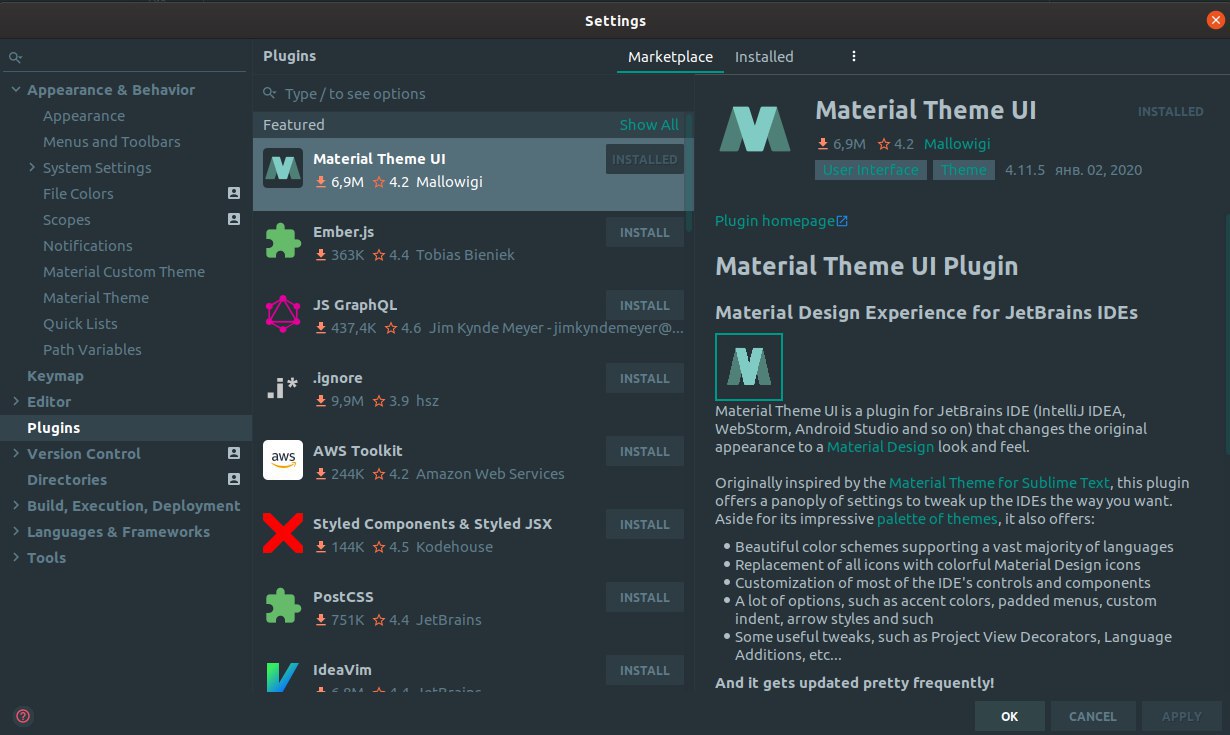Open the Appearance settings page
The height and width of the screenshot is (735, 1230).
point(84,116)
